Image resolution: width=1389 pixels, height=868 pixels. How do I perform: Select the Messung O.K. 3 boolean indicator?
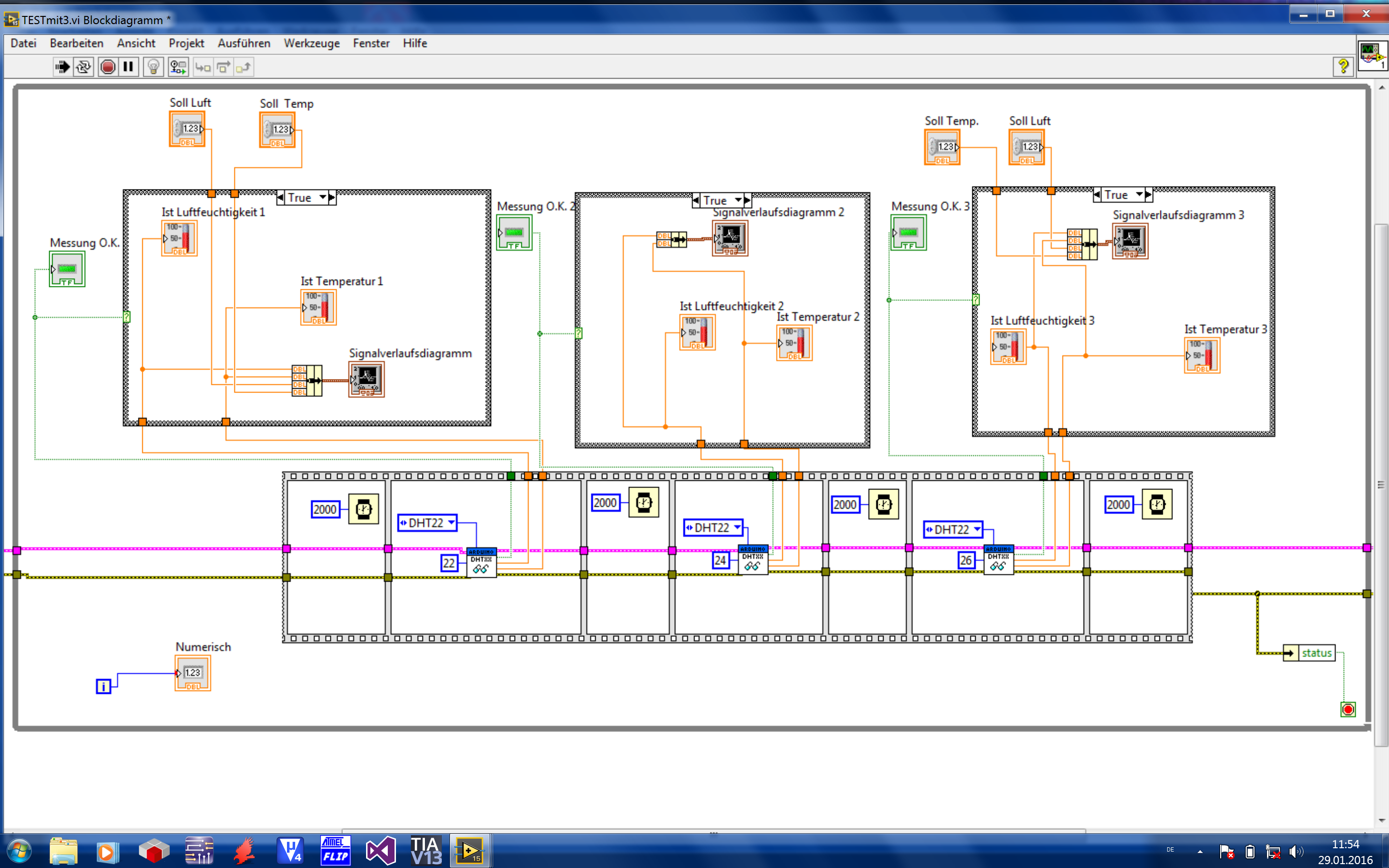[x=908, y=232]
